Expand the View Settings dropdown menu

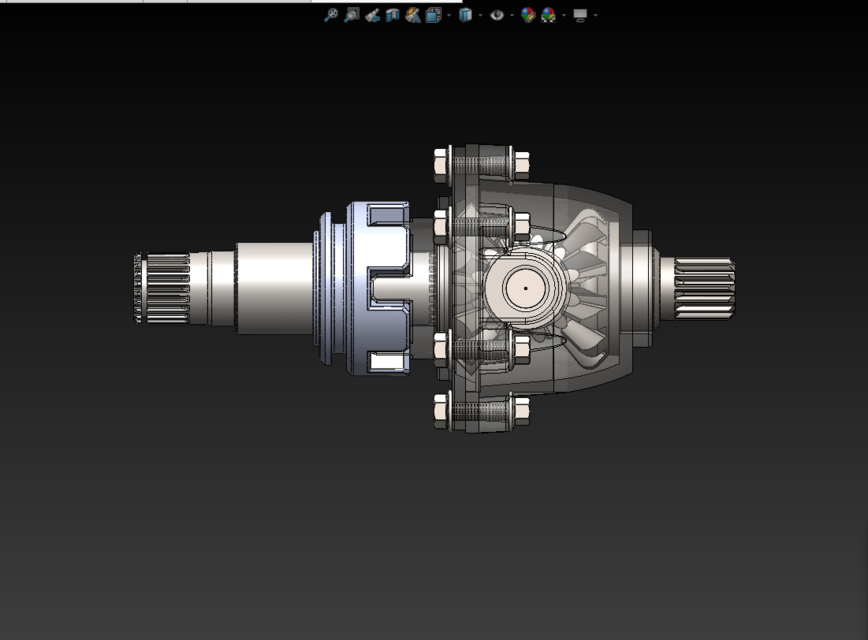pyautogui.click(x=595, y=14)
